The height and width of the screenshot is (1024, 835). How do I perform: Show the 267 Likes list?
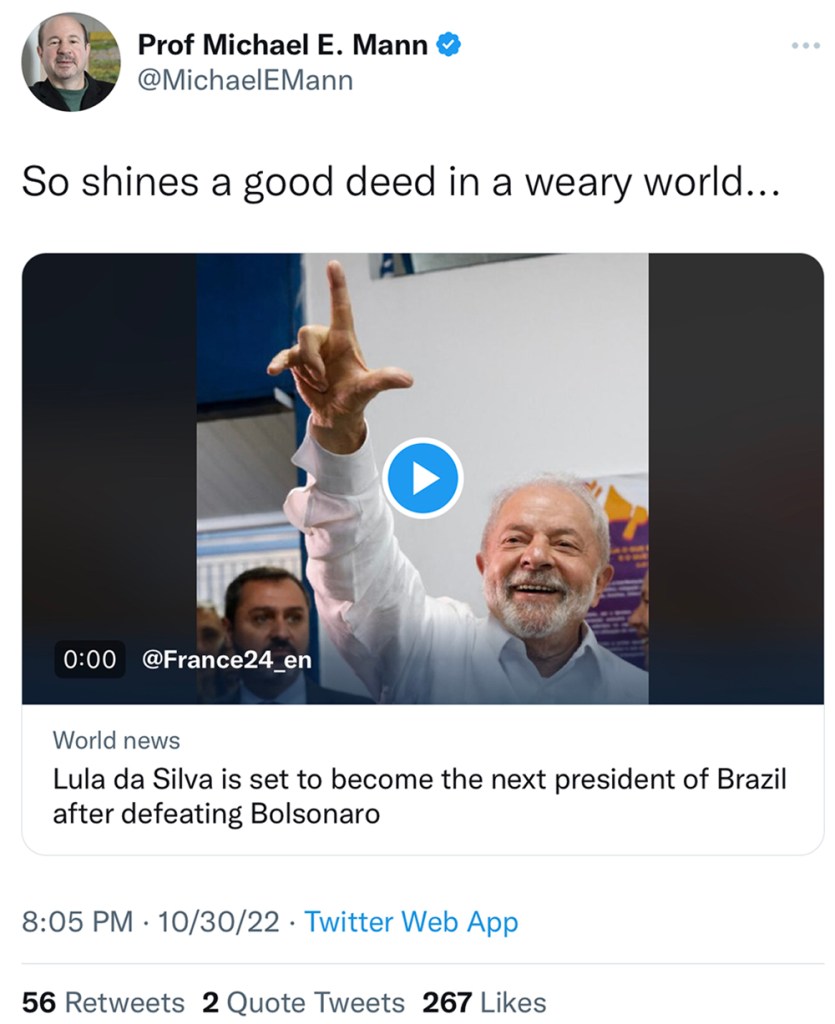484,1002
